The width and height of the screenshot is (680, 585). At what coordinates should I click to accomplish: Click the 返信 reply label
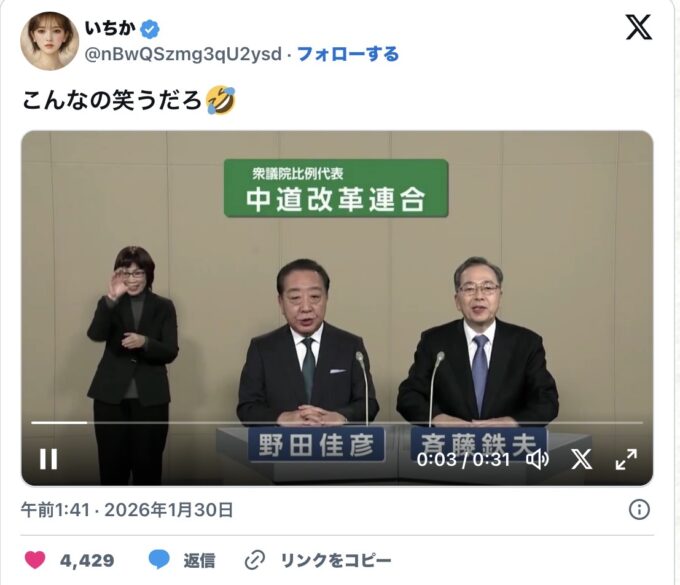point(199,561)
